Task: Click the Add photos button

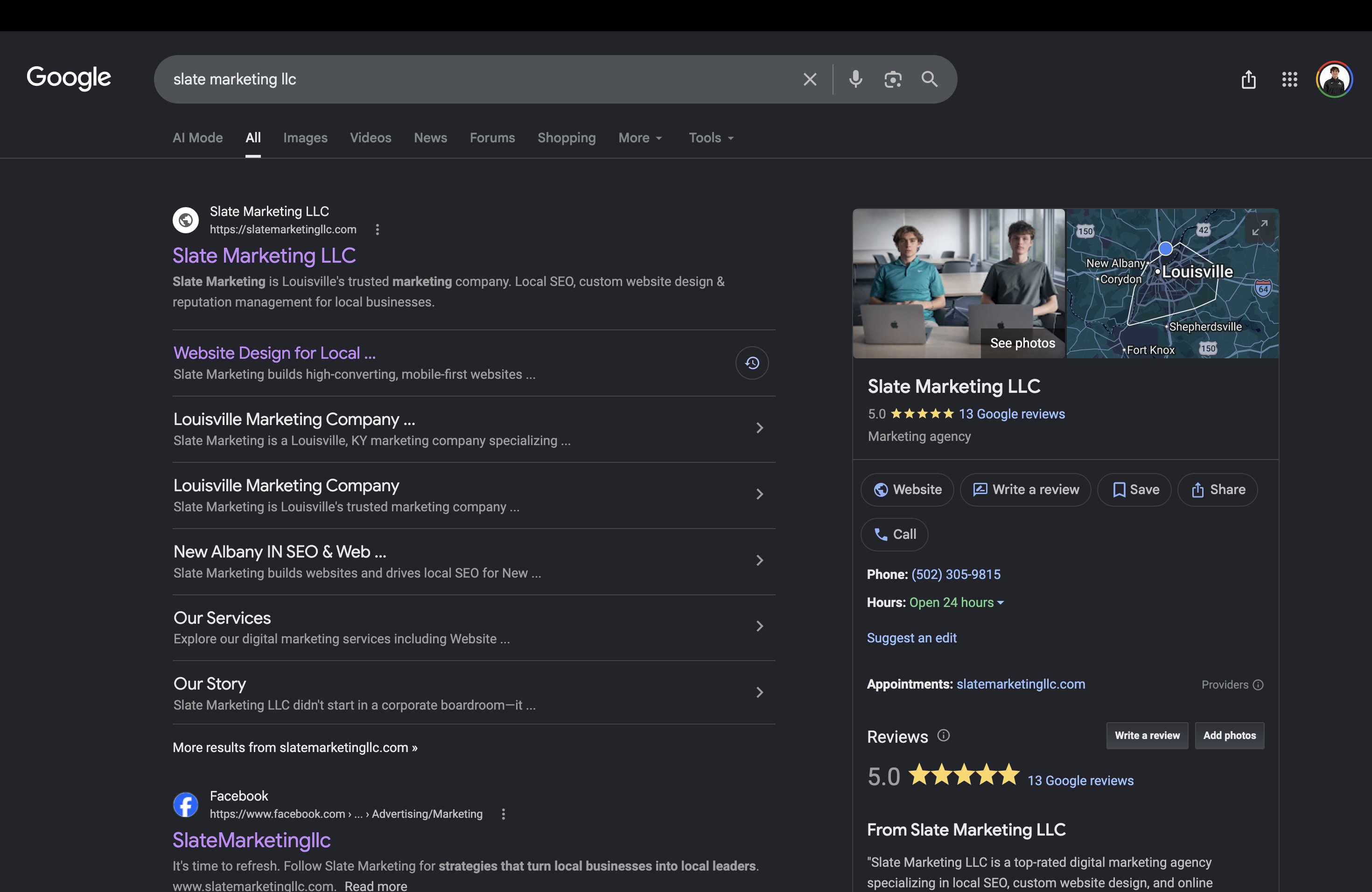Action: pyautogui.click(x=1230, y=735)
